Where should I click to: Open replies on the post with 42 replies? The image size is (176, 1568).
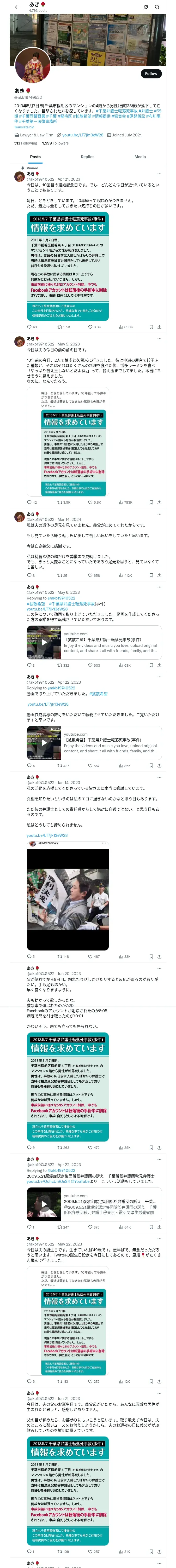point(29,502)
